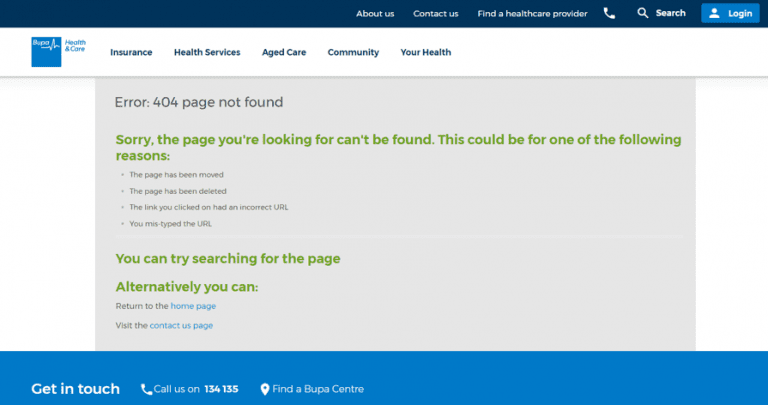The image size is (768, 405).
Task: Open Find a Bupa Centre link
Action: [x=318, y=389]
